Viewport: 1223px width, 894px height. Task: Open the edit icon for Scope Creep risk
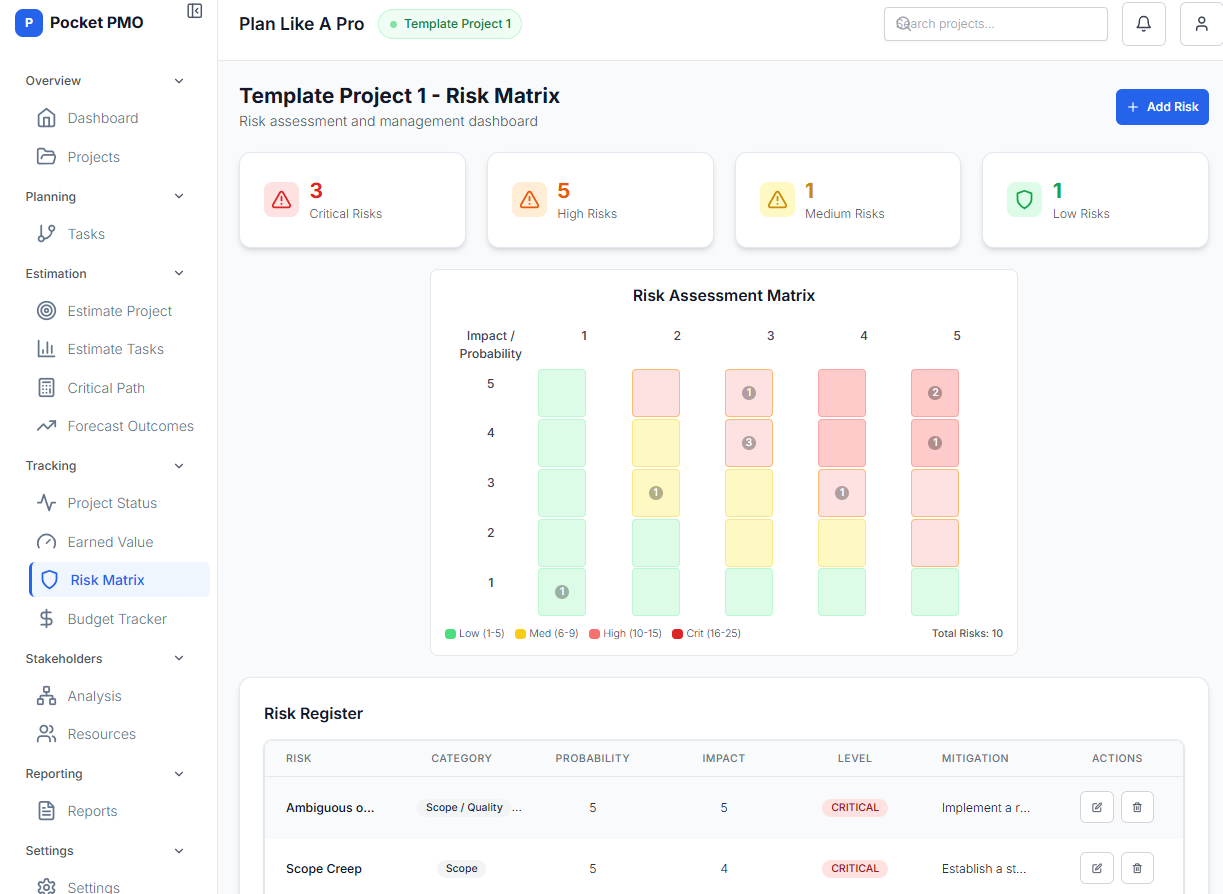pyautogui.click(x=1096, y=868)
